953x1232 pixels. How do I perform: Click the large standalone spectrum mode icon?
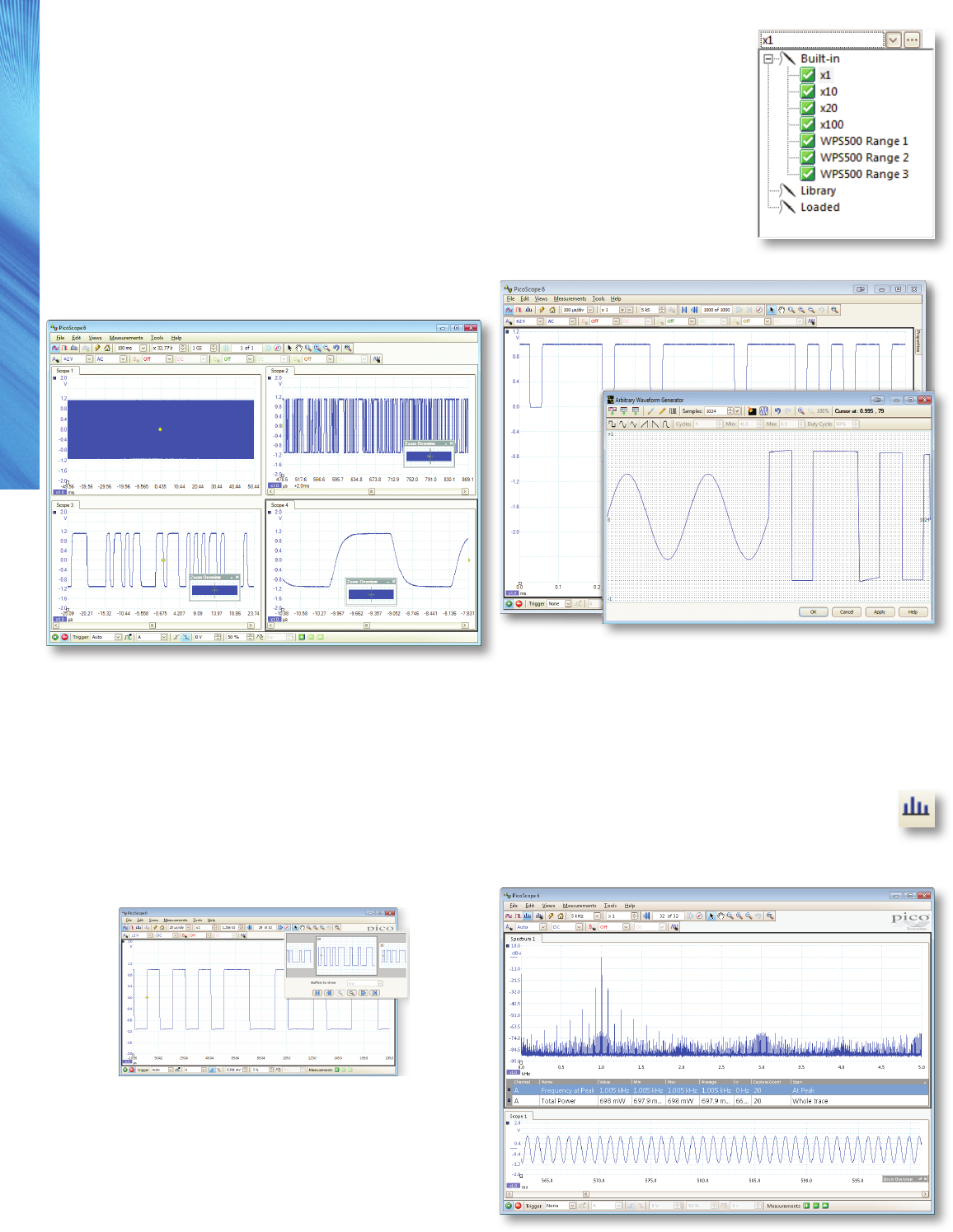(x=916, y=807)
